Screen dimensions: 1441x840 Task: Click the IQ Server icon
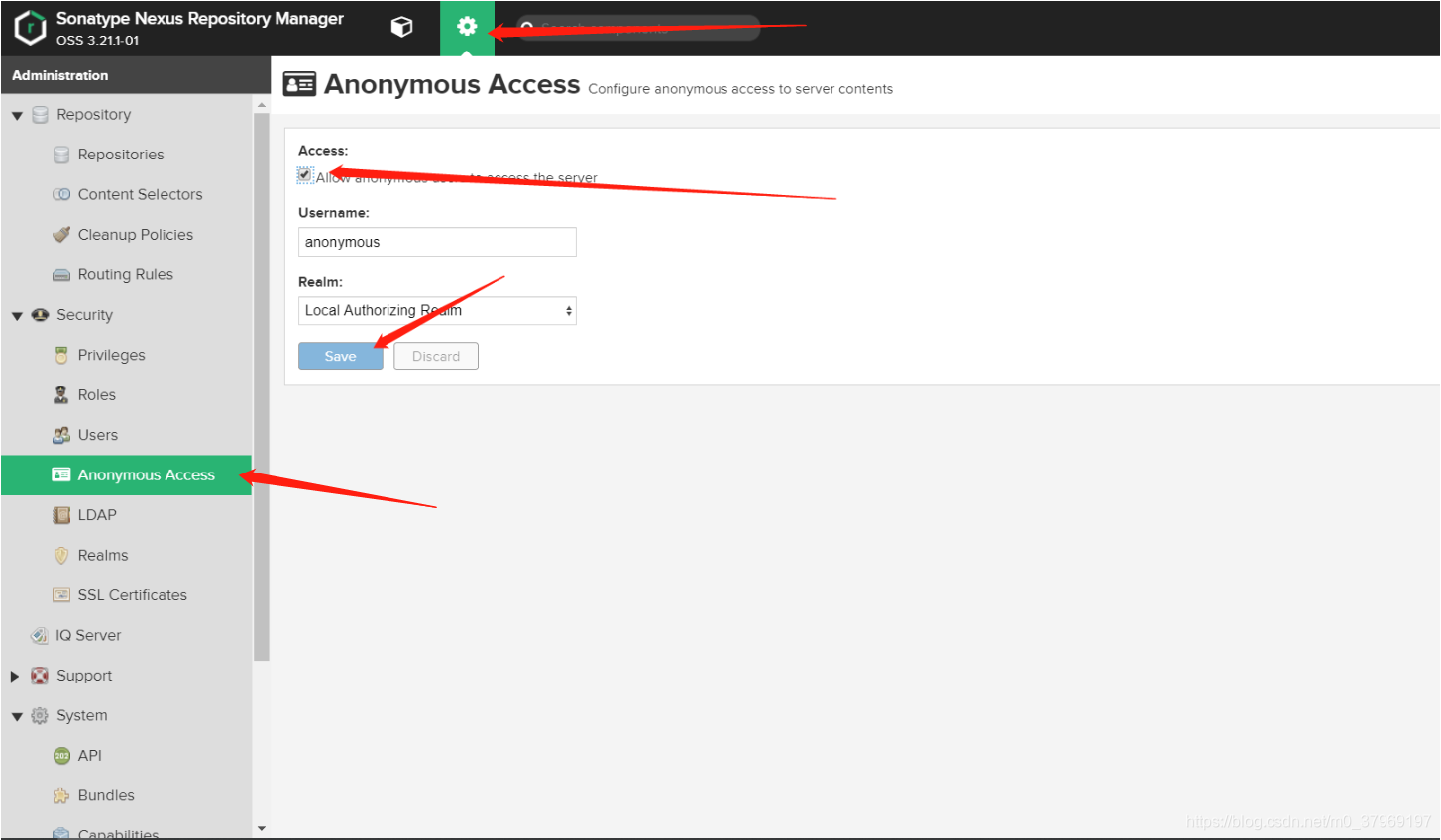click(40, 635)
